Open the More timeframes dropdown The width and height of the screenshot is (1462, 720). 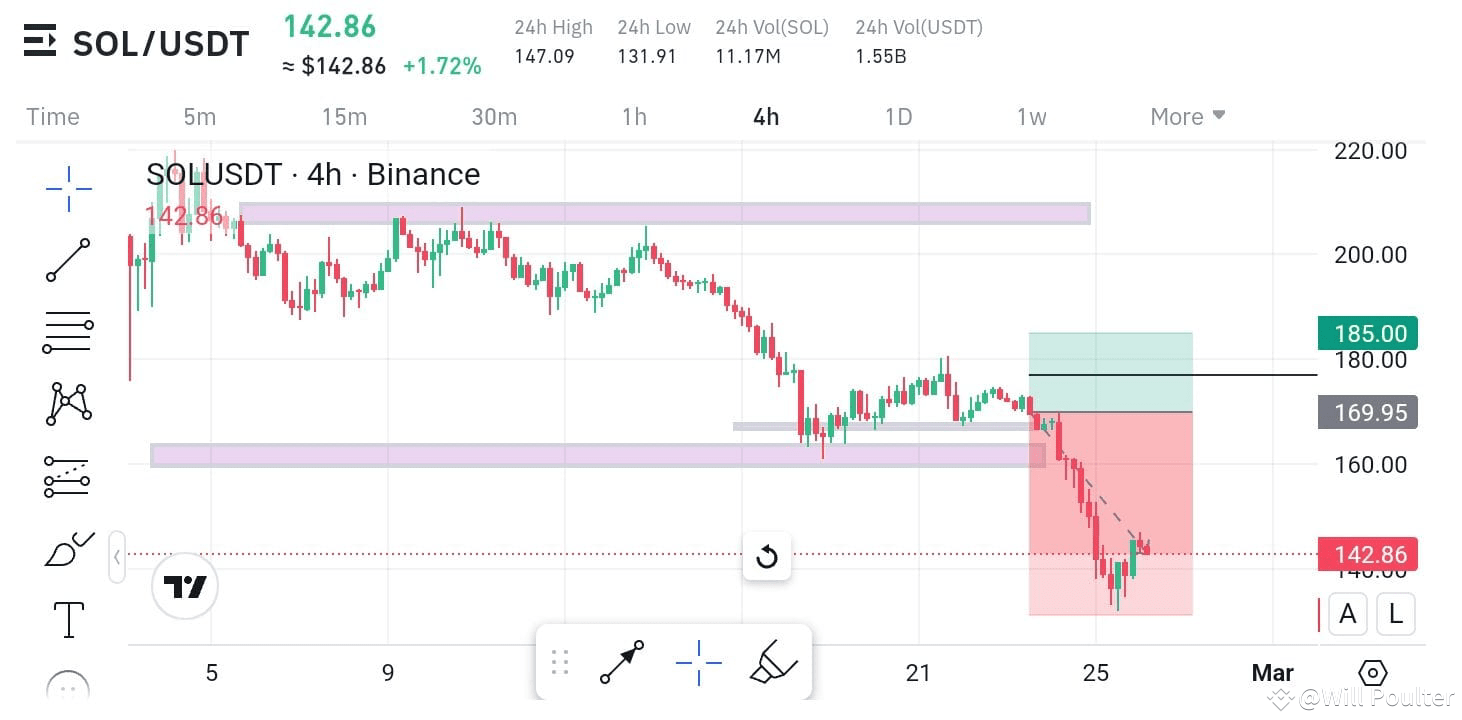click(x=1186, y=117)
